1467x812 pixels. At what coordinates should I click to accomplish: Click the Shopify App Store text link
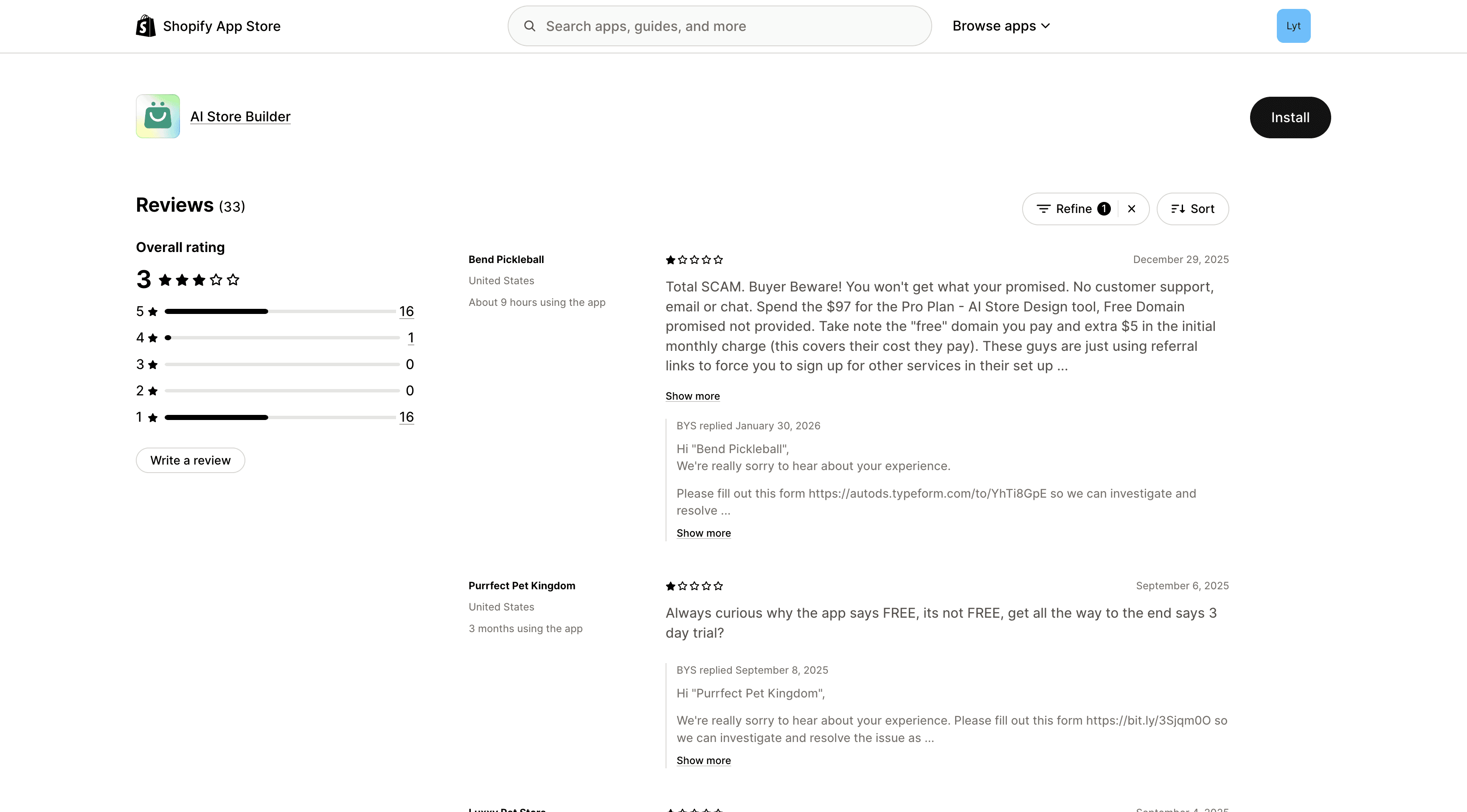point(222,26)
